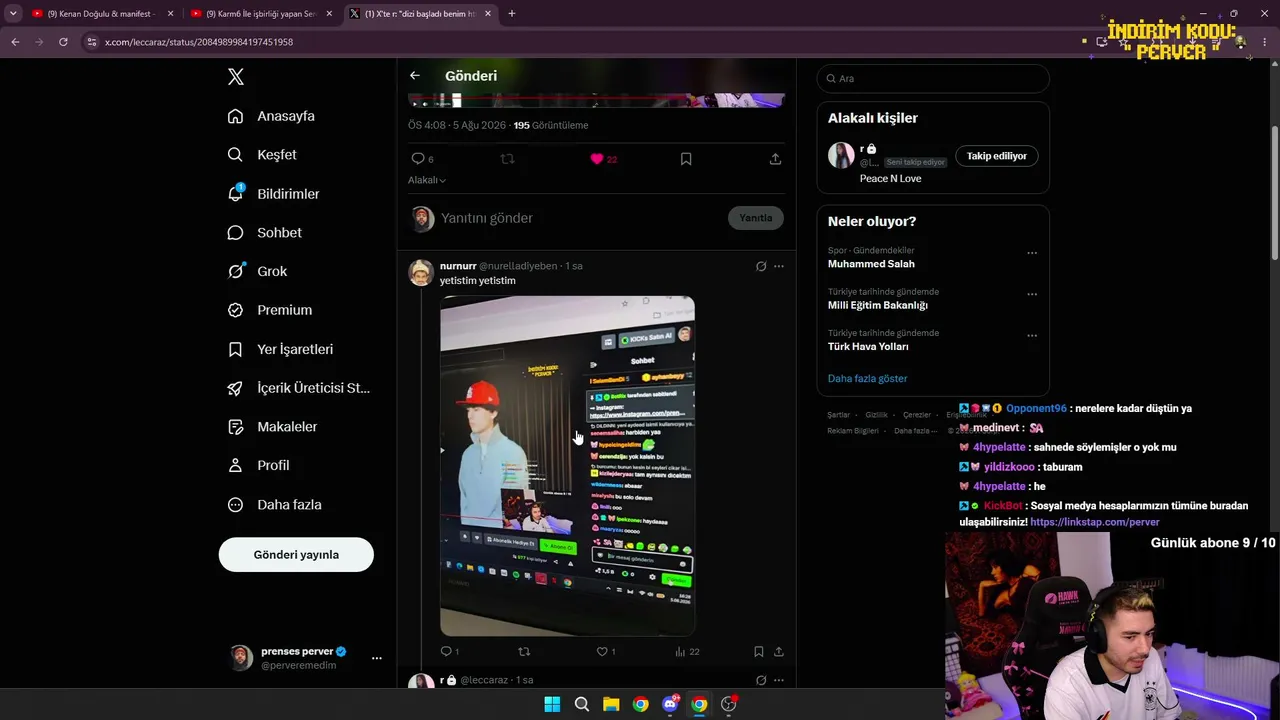Click the Profil person icon

235,466
